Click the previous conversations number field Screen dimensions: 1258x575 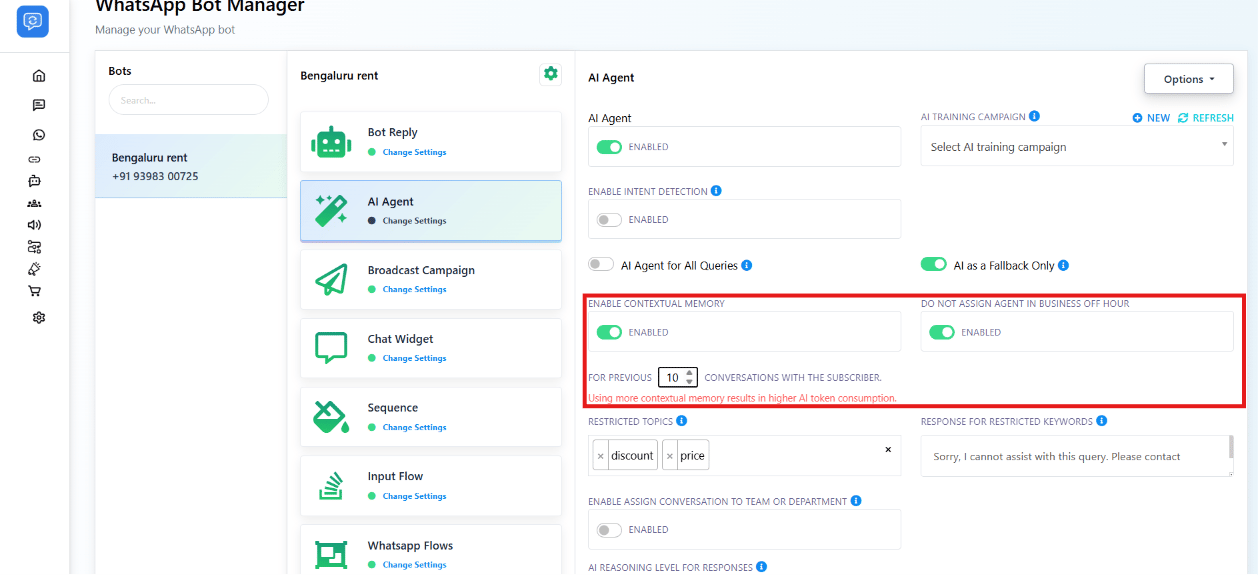point(678,378)
